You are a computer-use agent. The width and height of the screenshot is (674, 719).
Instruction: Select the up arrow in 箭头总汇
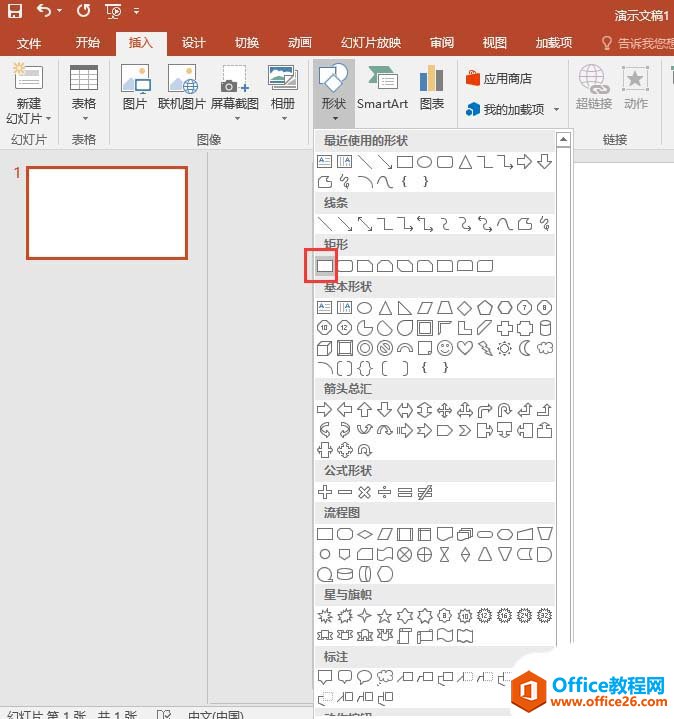(365, 409)
